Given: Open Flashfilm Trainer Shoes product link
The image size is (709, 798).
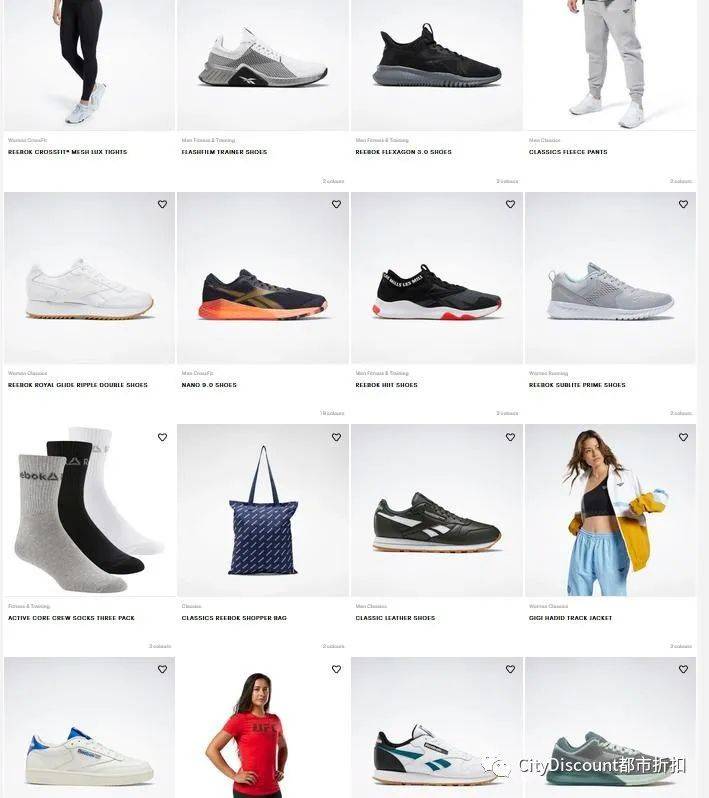Looking at the screenshot, I should click(224, 152).
